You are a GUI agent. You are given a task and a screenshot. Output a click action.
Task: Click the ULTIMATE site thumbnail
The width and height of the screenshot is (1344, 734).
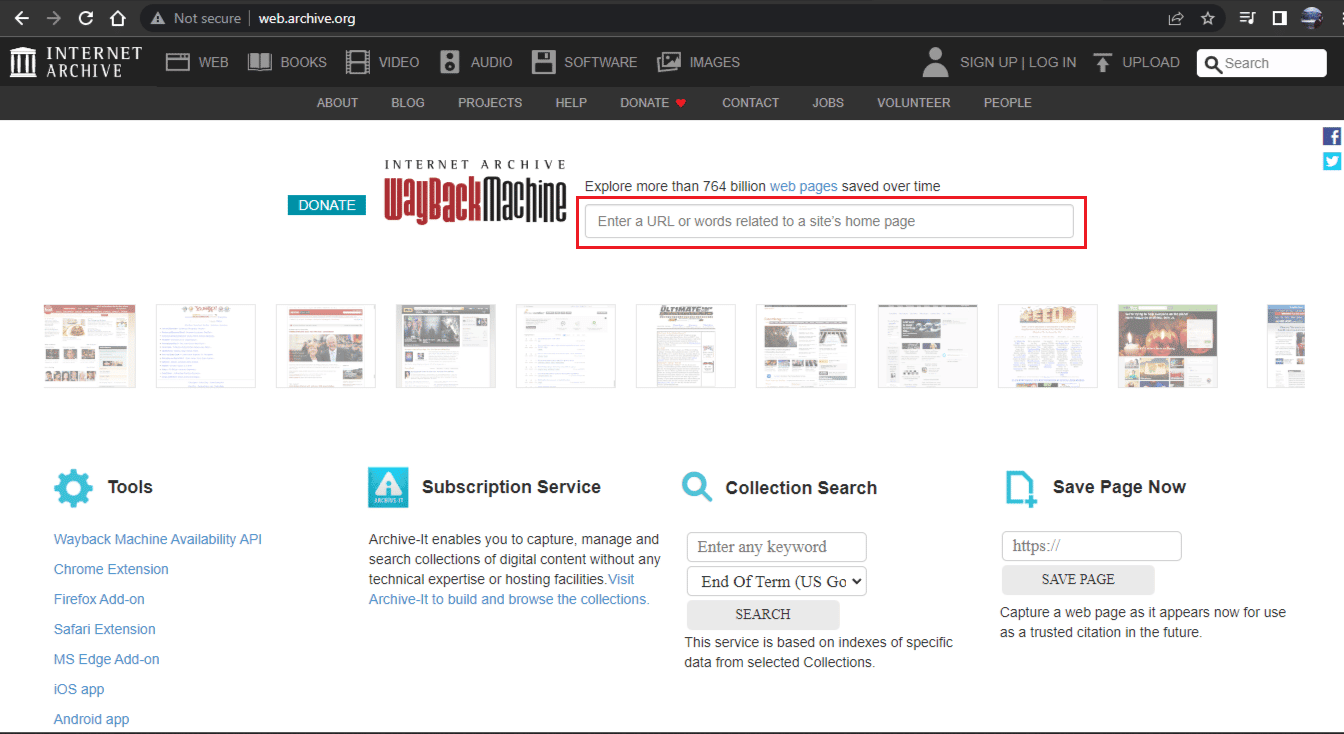pyautogui.click(x=686, y=346)
